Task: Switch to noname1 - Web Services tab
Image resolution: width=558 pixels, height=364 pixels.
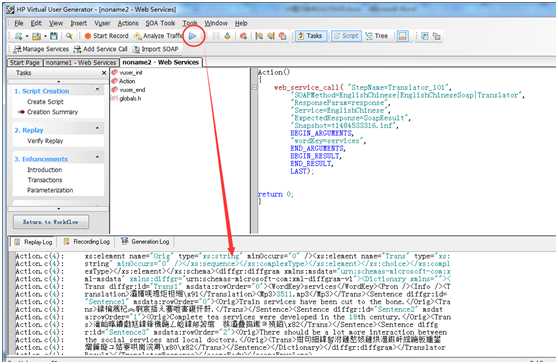Action: tap(81, 63)
